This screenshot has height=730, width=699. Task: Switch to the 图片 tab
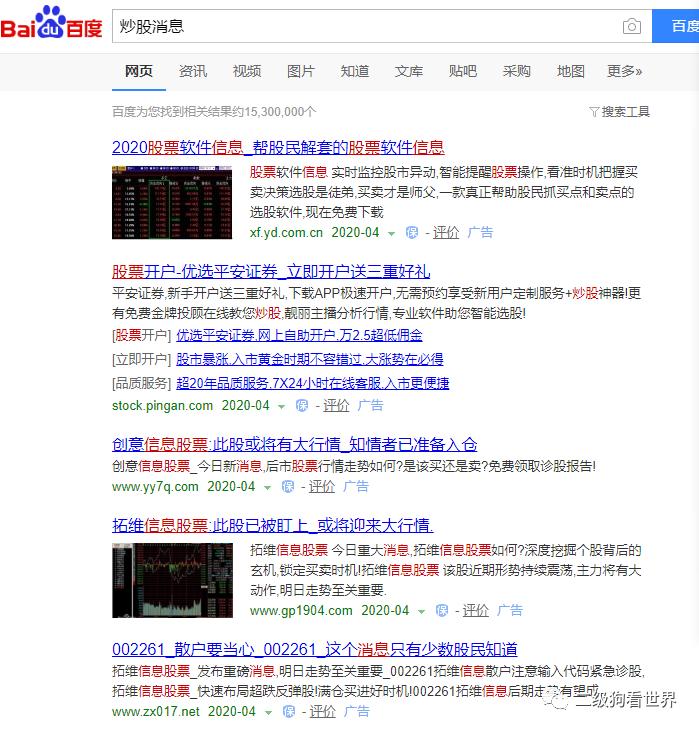[x=301, y=71]
